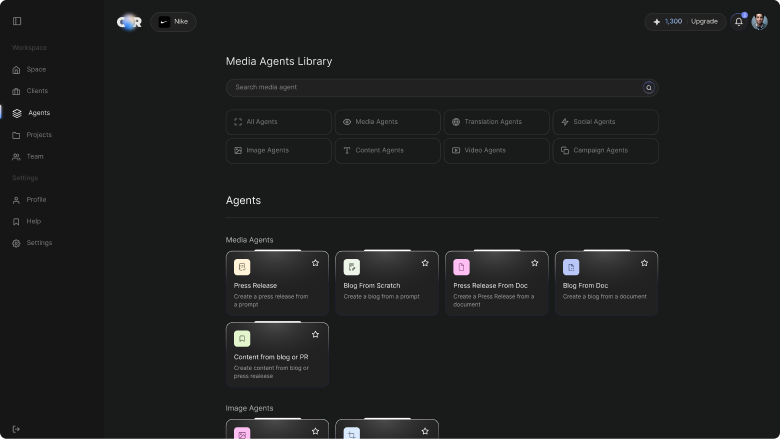Open notifications bell
The image size is (780, 439).
739,22
